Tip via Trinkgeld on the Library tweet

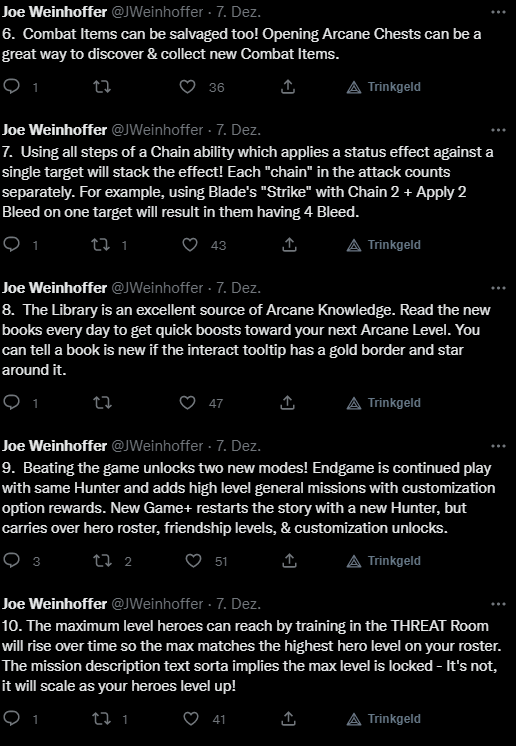384,403
